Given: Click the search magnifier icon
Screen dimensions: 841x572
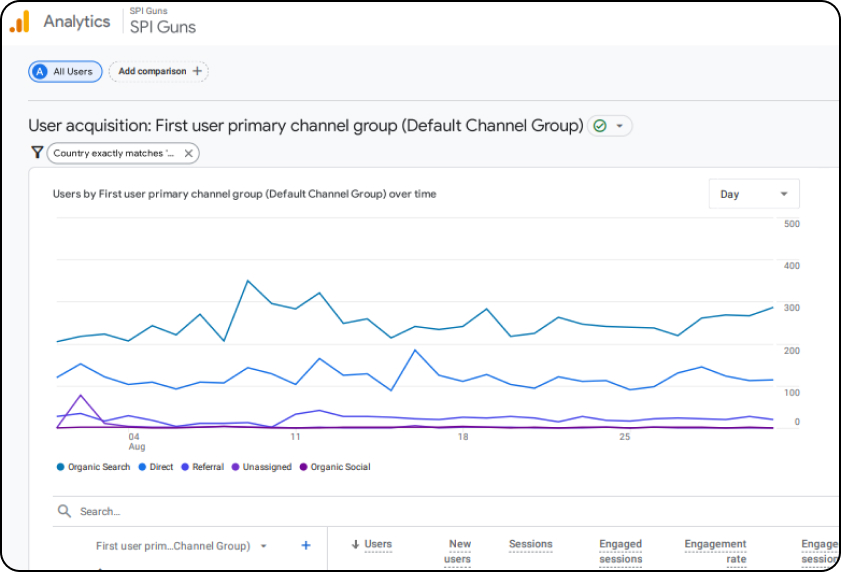Looking at the screenshot, I should pyautogui.click(x=64, y=511).
